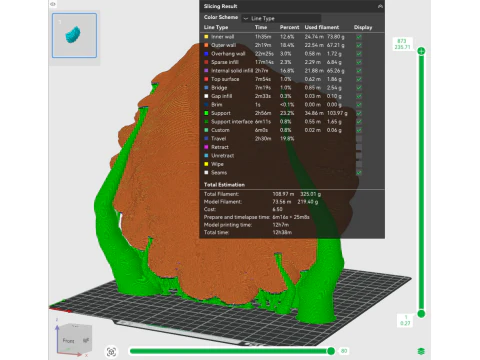The height and width of the screenshot is (360, 480).
Task: Toggle Custom display checkbox
Action: (x=359, y=130)
